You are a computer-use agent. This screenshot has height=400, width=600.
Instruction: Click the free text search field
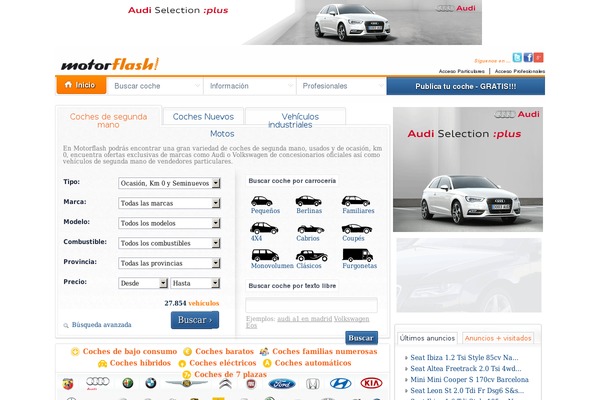311,305
